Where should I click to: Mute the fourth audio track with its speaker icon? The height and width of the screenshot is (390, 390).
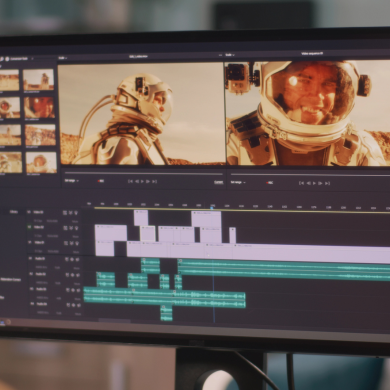78,305
